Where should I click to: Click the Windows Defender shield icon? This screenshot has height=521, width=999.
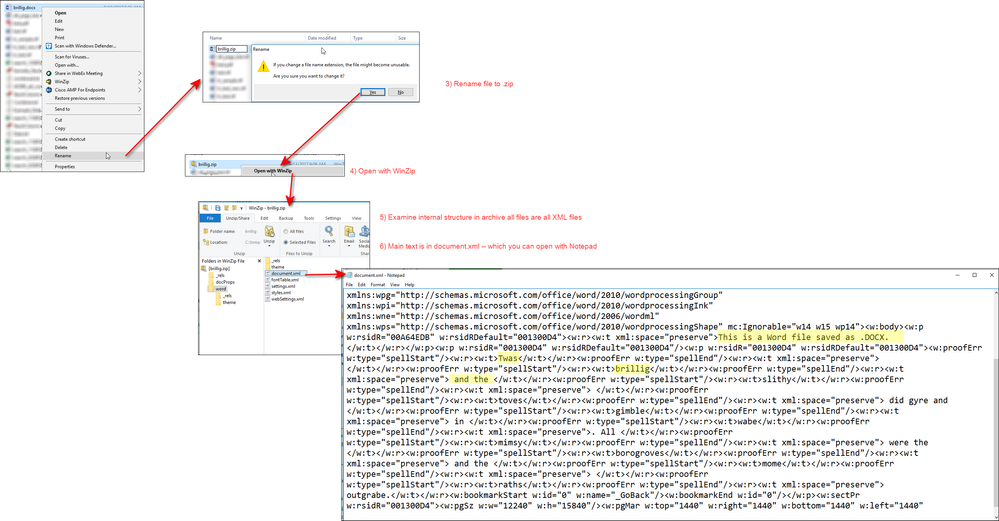48,46
